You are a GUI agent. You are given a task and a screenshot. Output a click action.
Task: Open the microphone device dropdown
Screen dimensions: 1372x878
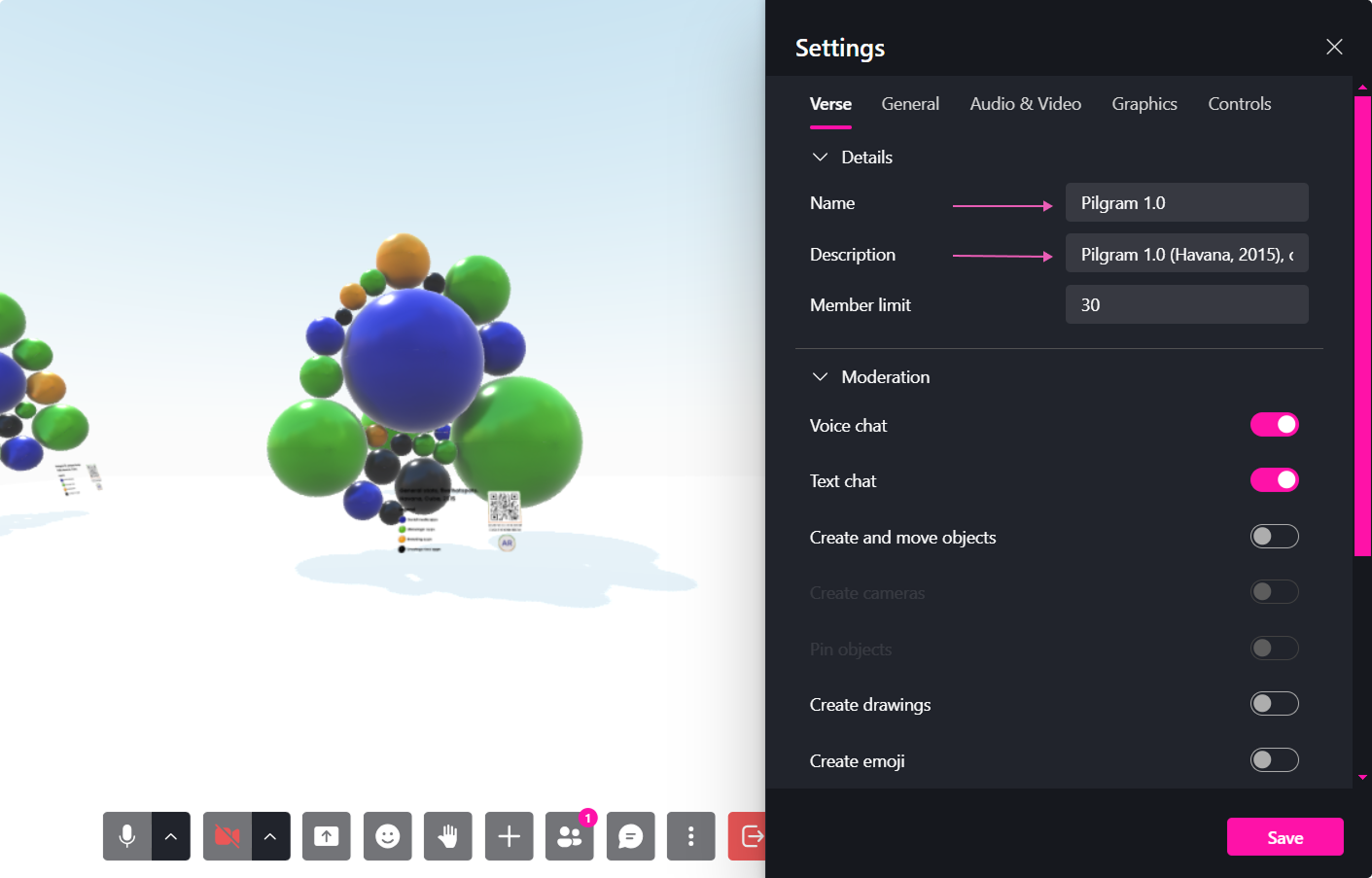coord(171,836)
